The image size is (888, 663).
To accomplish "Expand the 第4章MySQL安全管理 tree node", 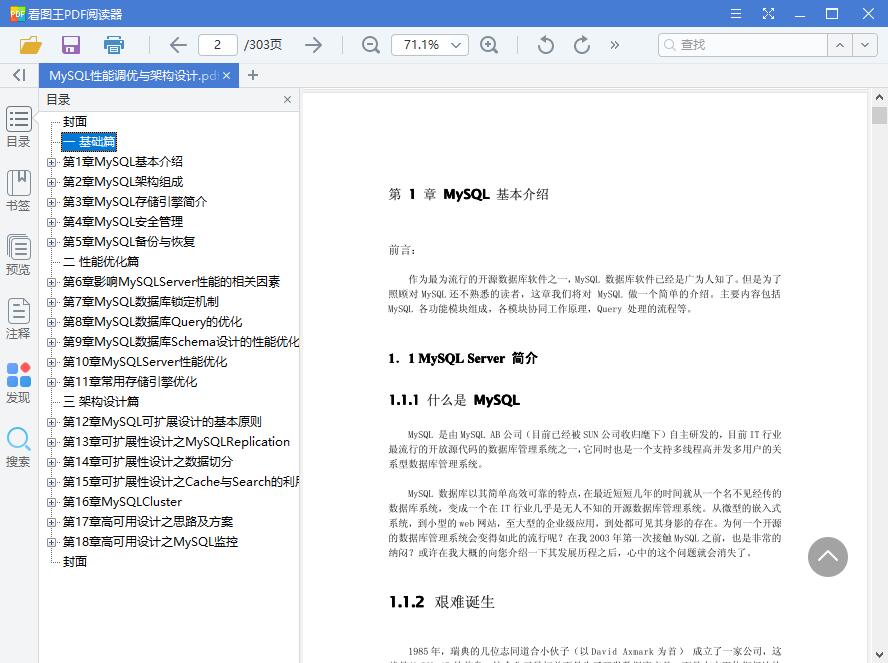I will pyautogui.click(x=52, y=222).
